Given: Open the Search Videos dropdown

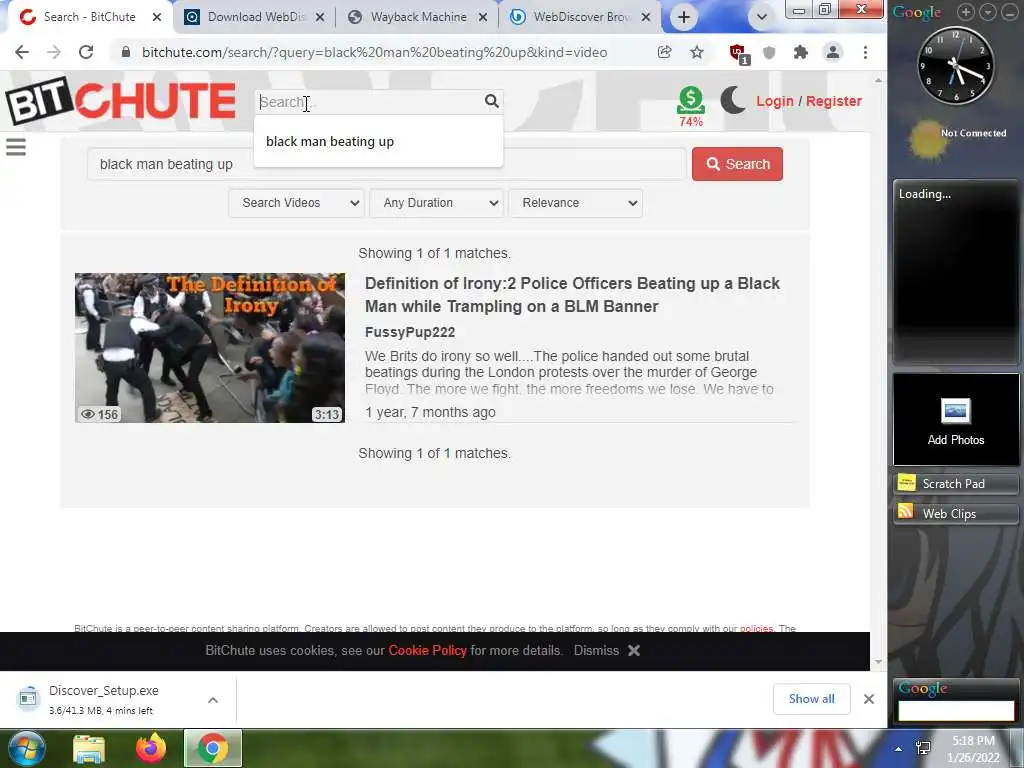Looking at the screenshot, I should [x=297, y=202].
